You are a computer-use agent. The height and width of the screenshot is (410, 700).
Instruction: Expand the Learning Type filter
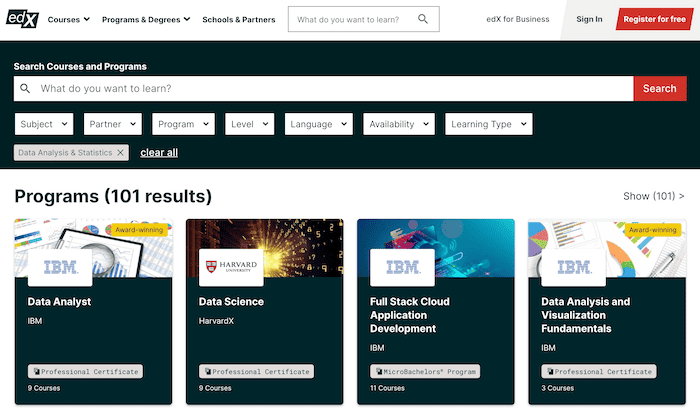click(x=489, y=124)
